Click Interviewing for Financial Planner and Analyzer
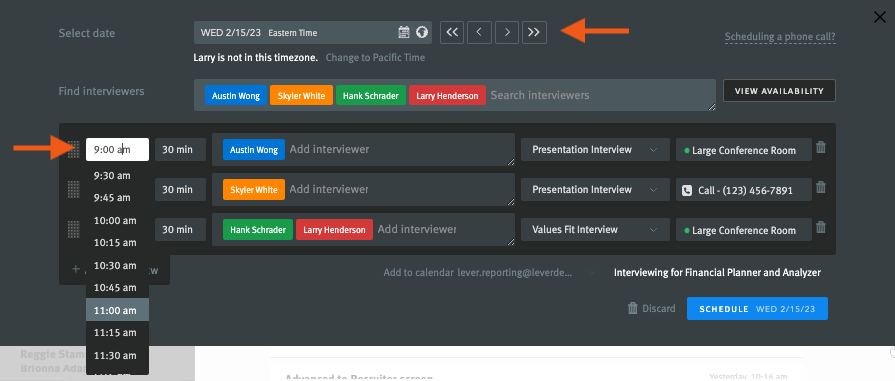895x381 pixels. [717, 273]
